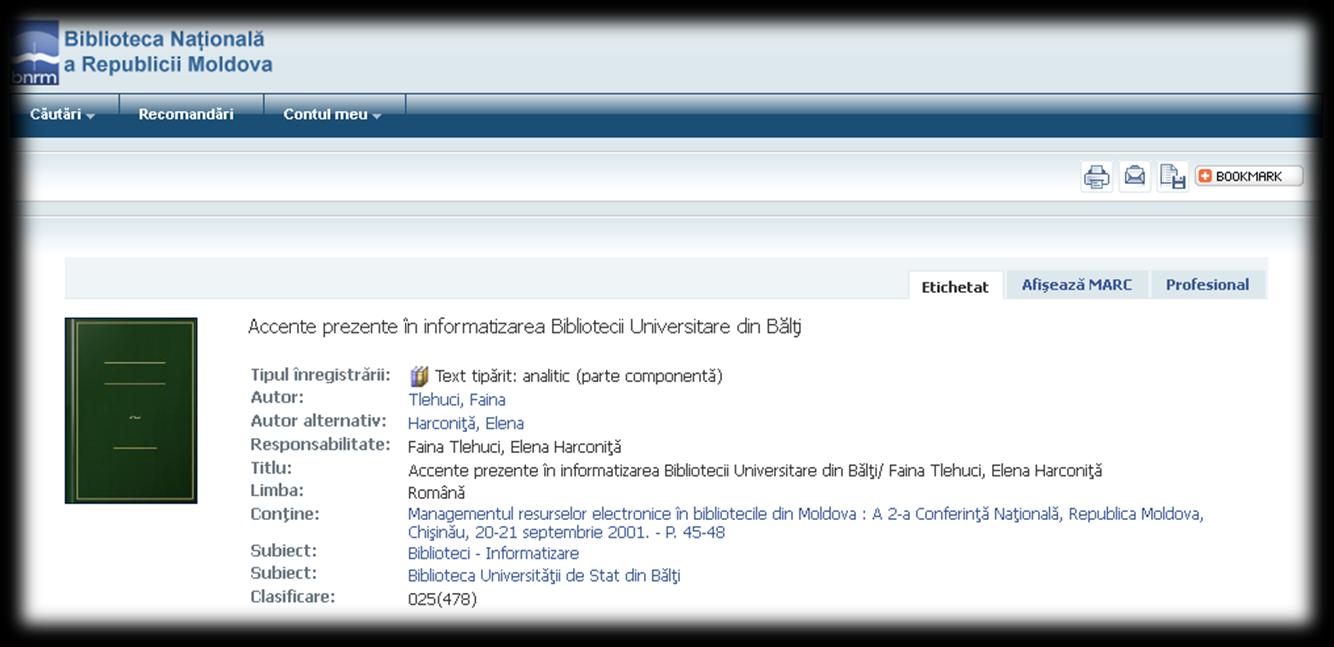
Task: Open author link Tlehuci, Faina
Action: coord(457,400)
